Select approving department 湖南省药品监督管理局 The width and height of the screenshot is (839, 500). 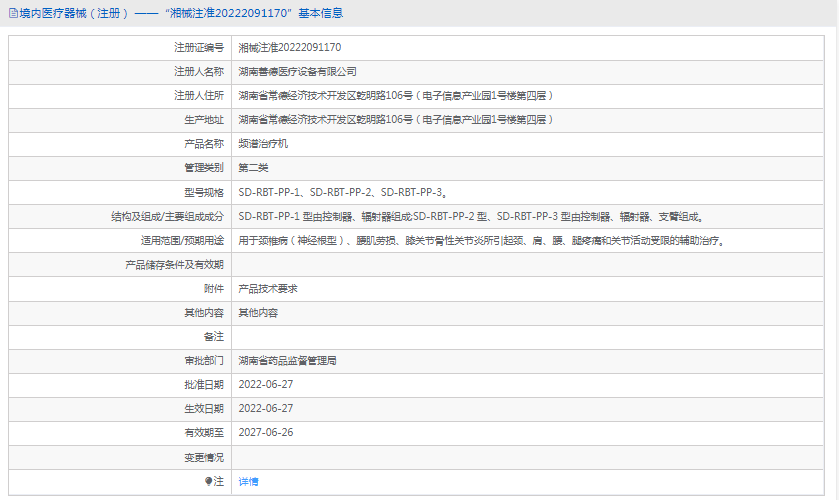point(287,361)
